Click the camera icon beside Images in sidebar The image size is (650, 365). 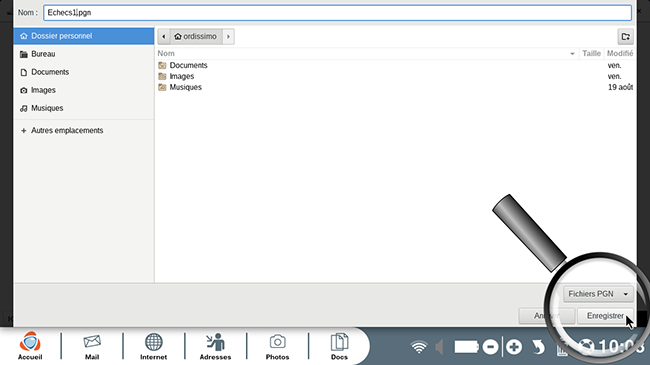tap(24, 90)
